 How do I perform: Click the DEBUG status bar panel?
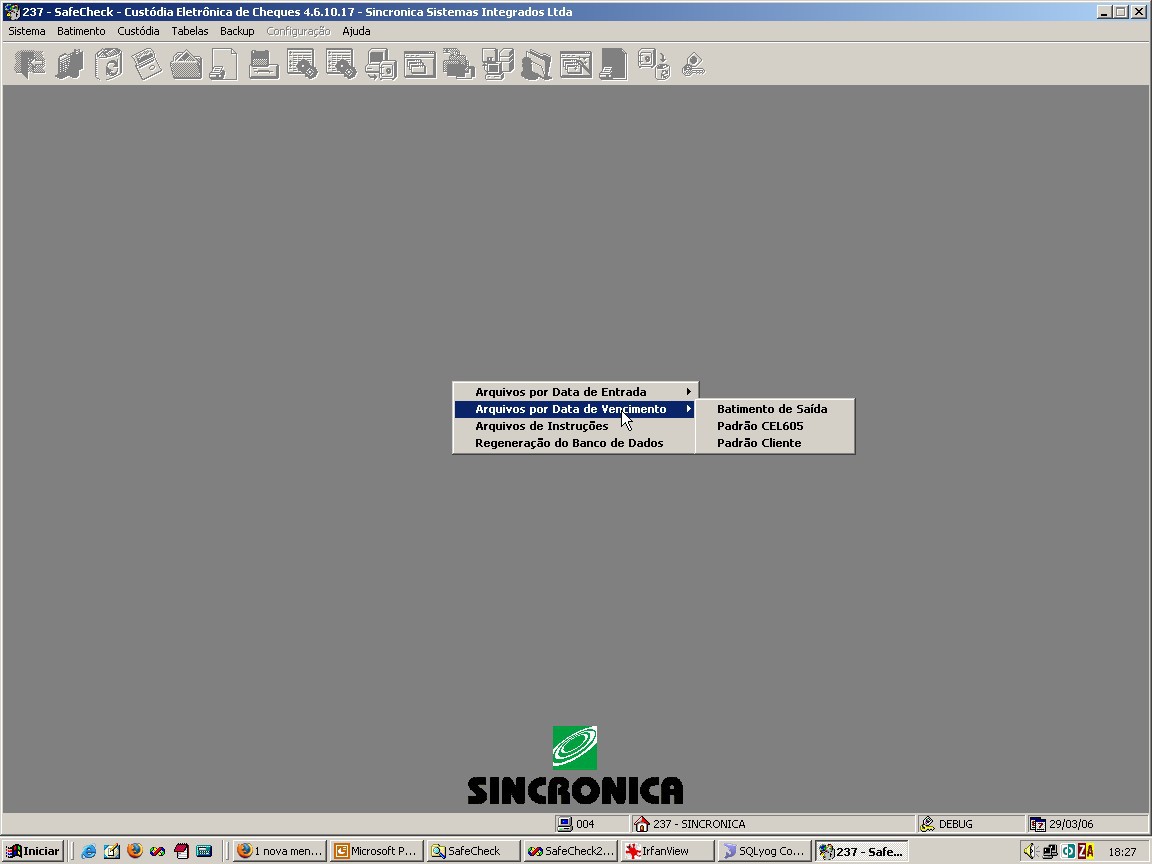pos(969,824)
